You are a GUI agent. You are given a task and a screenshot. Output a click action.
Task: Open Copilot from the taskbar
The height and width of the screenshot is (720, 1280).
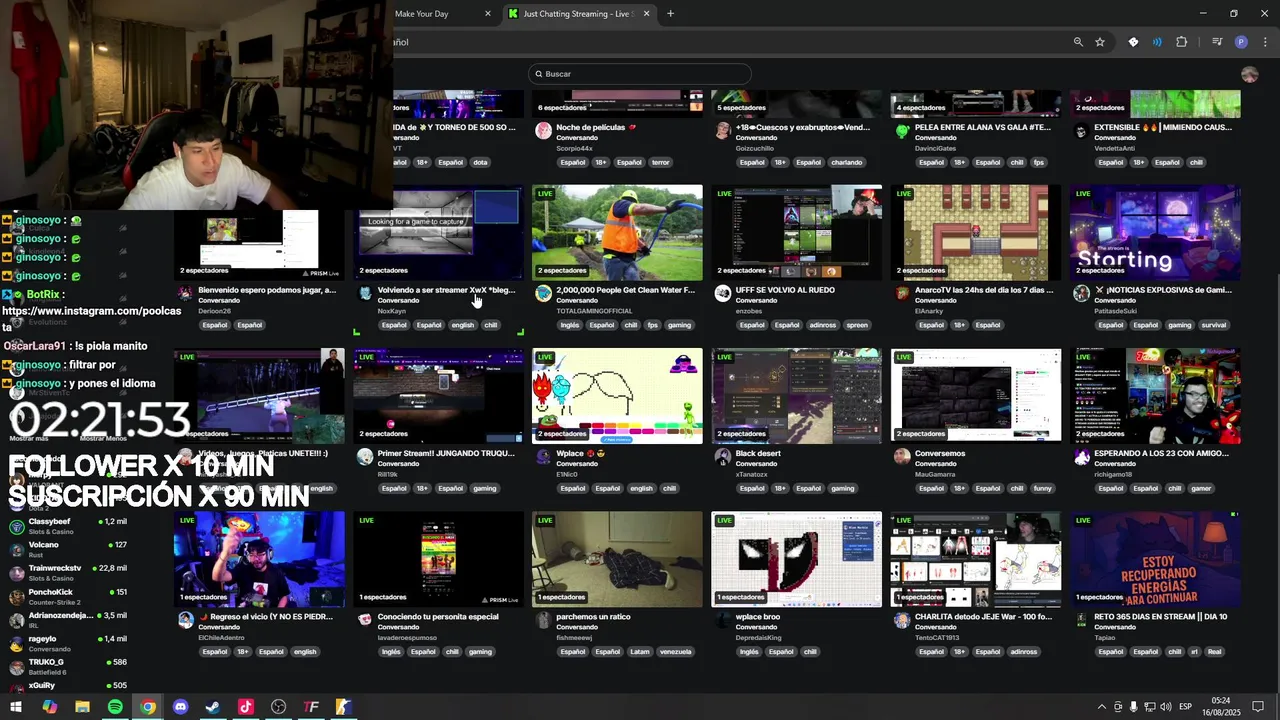(x=49, y=707)
